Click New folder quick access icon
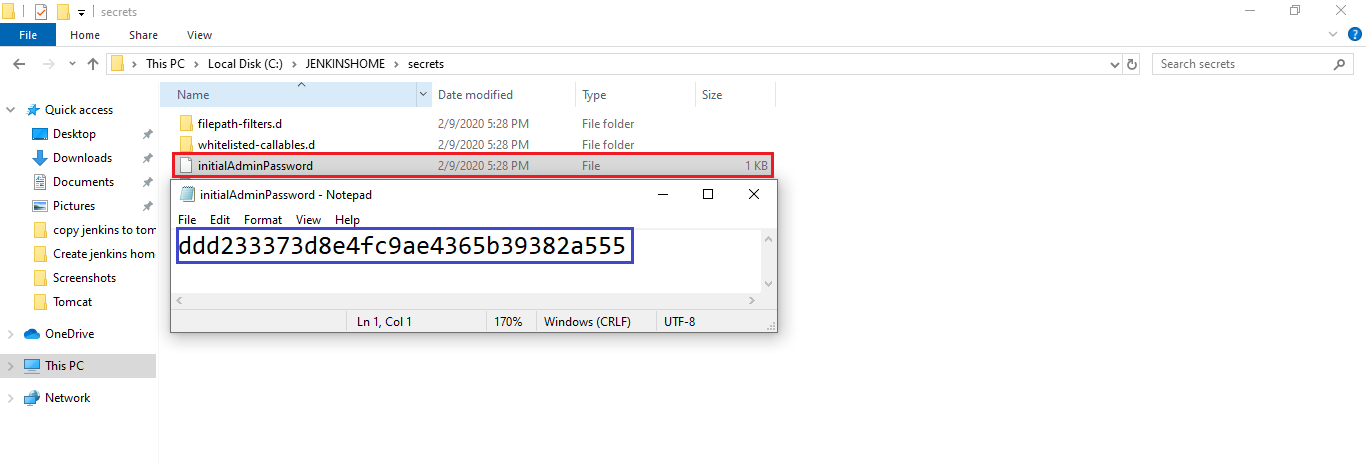Image resolution: width=1366 pixels, height=464 pixels. (63, 12)
